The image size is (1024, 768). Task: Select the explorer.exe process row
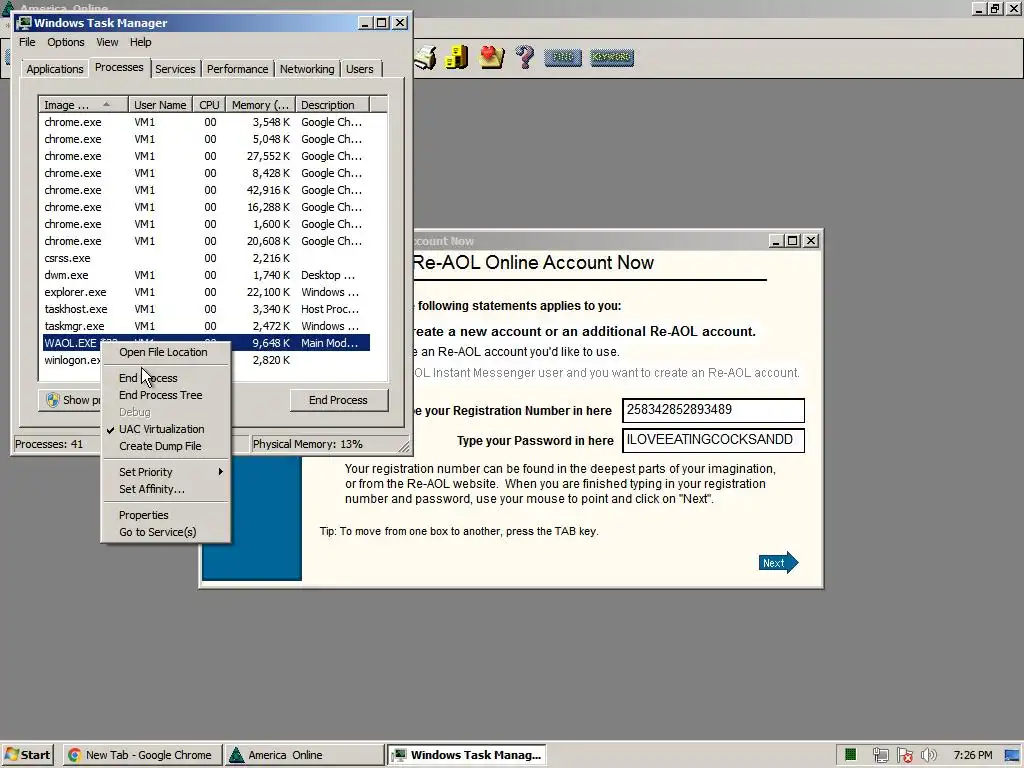(x=206, y=292)
